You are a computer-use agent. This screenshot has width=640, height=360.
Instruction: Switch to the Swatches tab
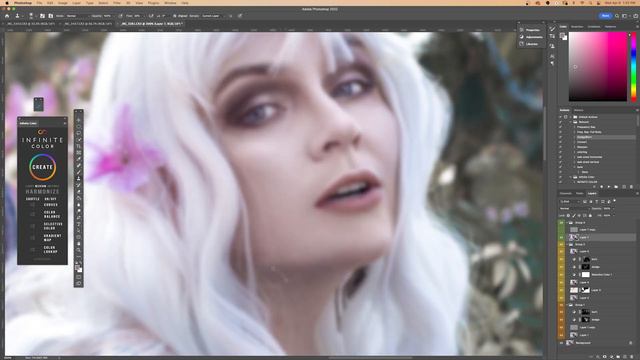577,27
